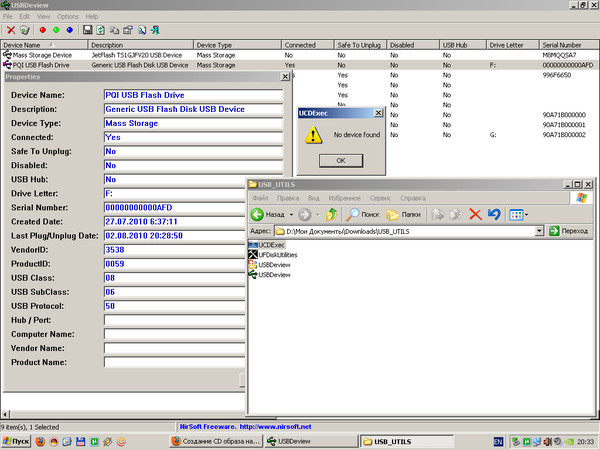
Task: Open the Back history dropdown arrow
Action: [291, 215]
